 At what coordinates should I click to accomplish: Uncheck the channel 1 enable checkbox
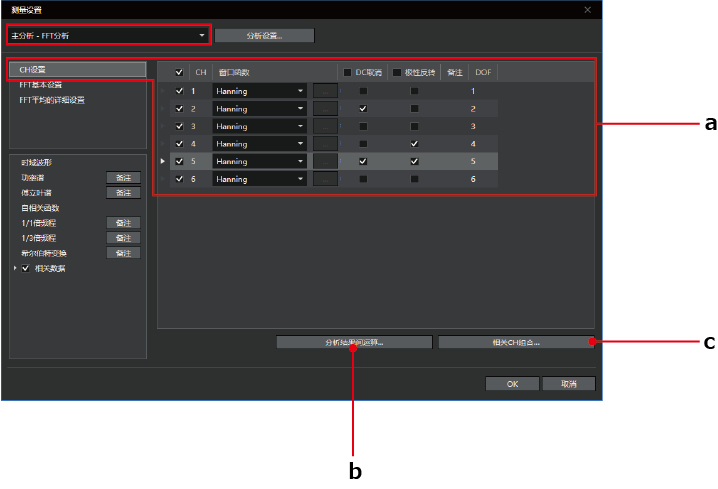tap(179, 91)
